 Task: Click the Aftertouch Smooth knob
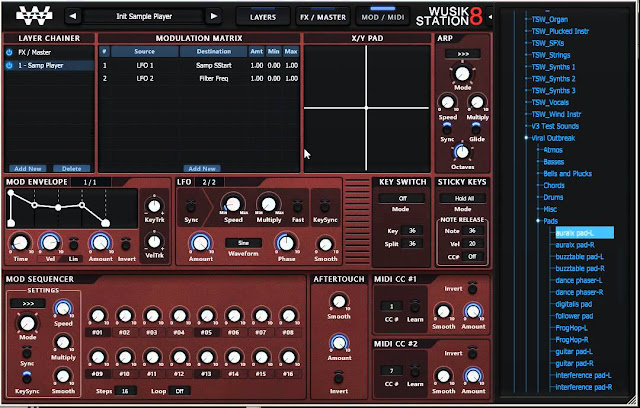[339, 302]
